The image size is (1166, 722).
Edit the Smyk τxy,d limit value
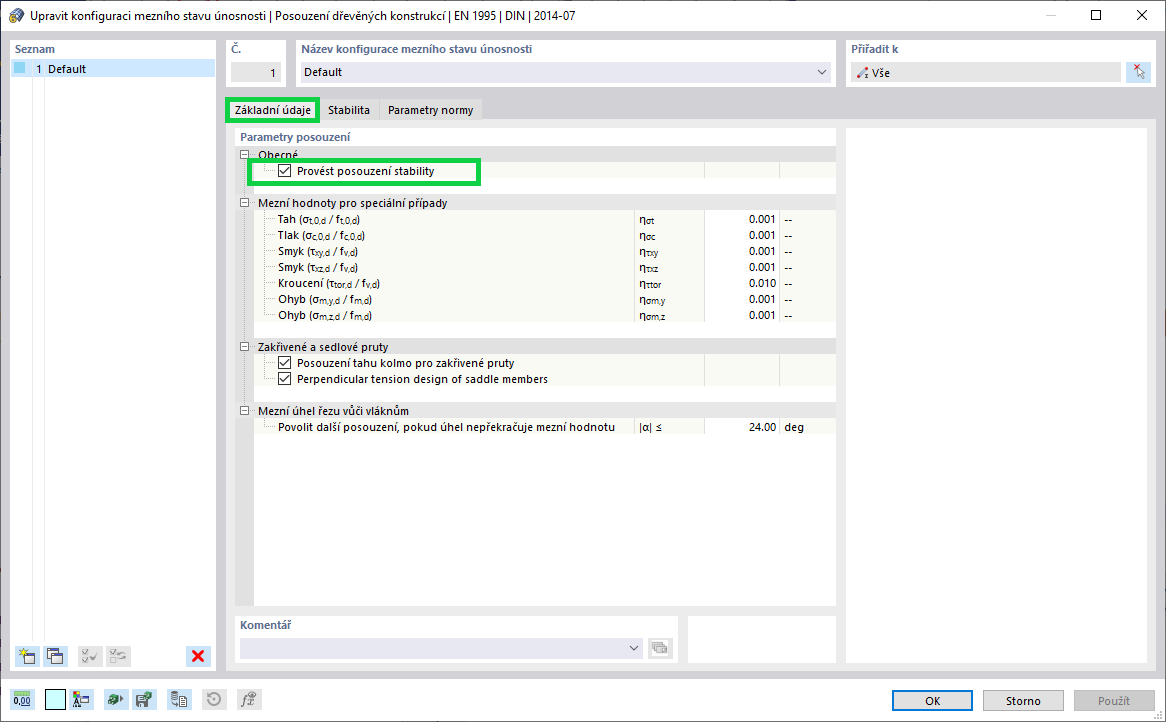[x=741, y=251]
